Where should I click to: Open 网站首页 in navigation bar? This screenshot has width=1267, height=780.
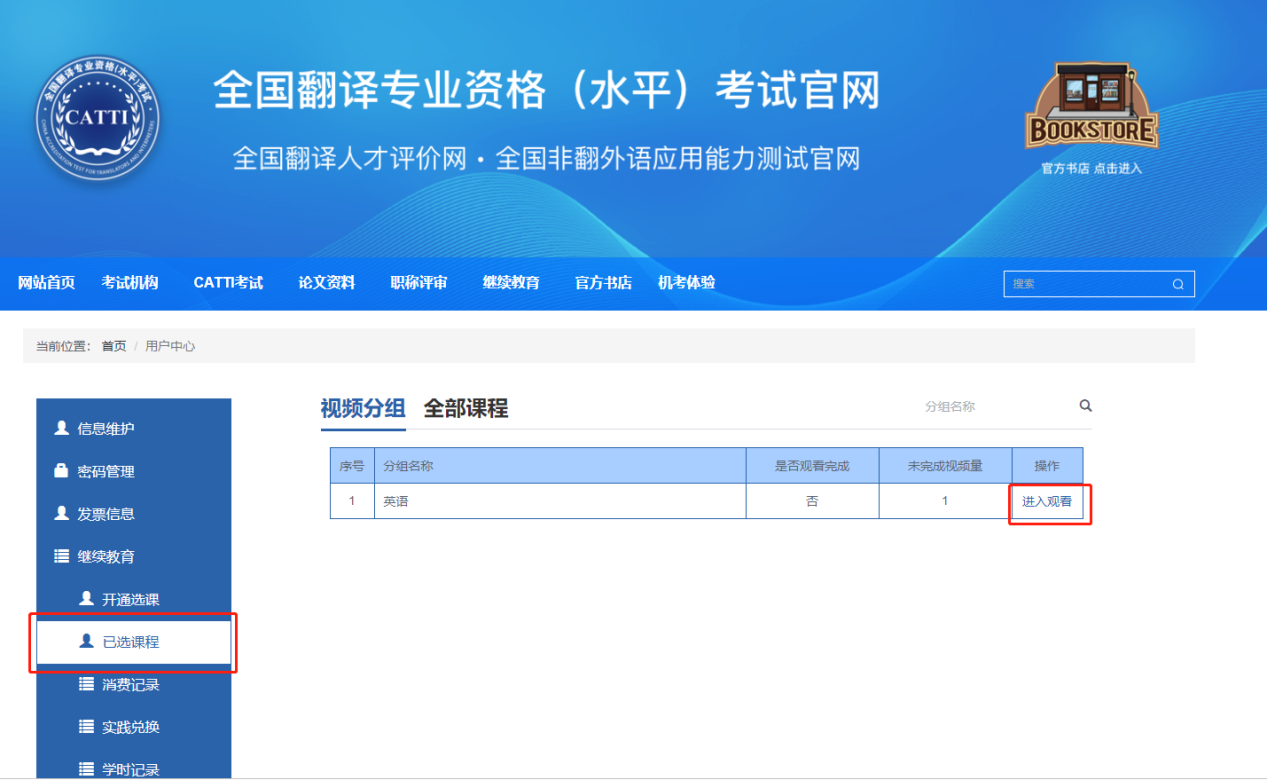click(46, 283)
